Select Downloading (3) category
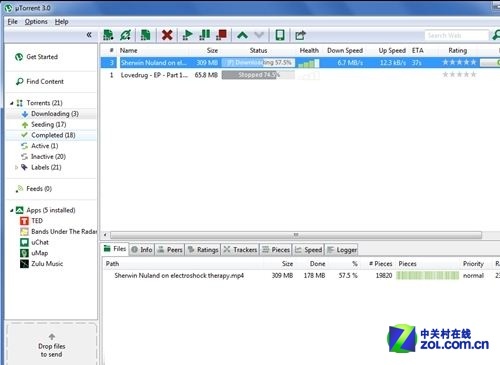 click(50, 114)
